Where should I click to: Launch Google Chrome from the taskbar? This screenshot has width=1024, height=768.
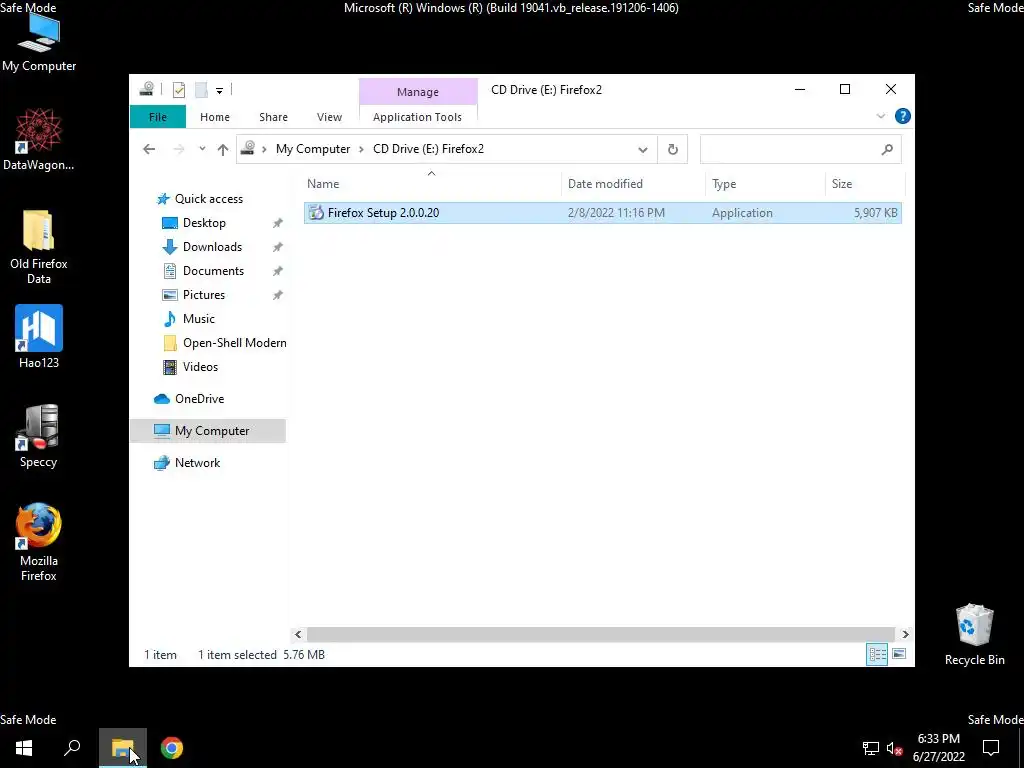(172, 748)
